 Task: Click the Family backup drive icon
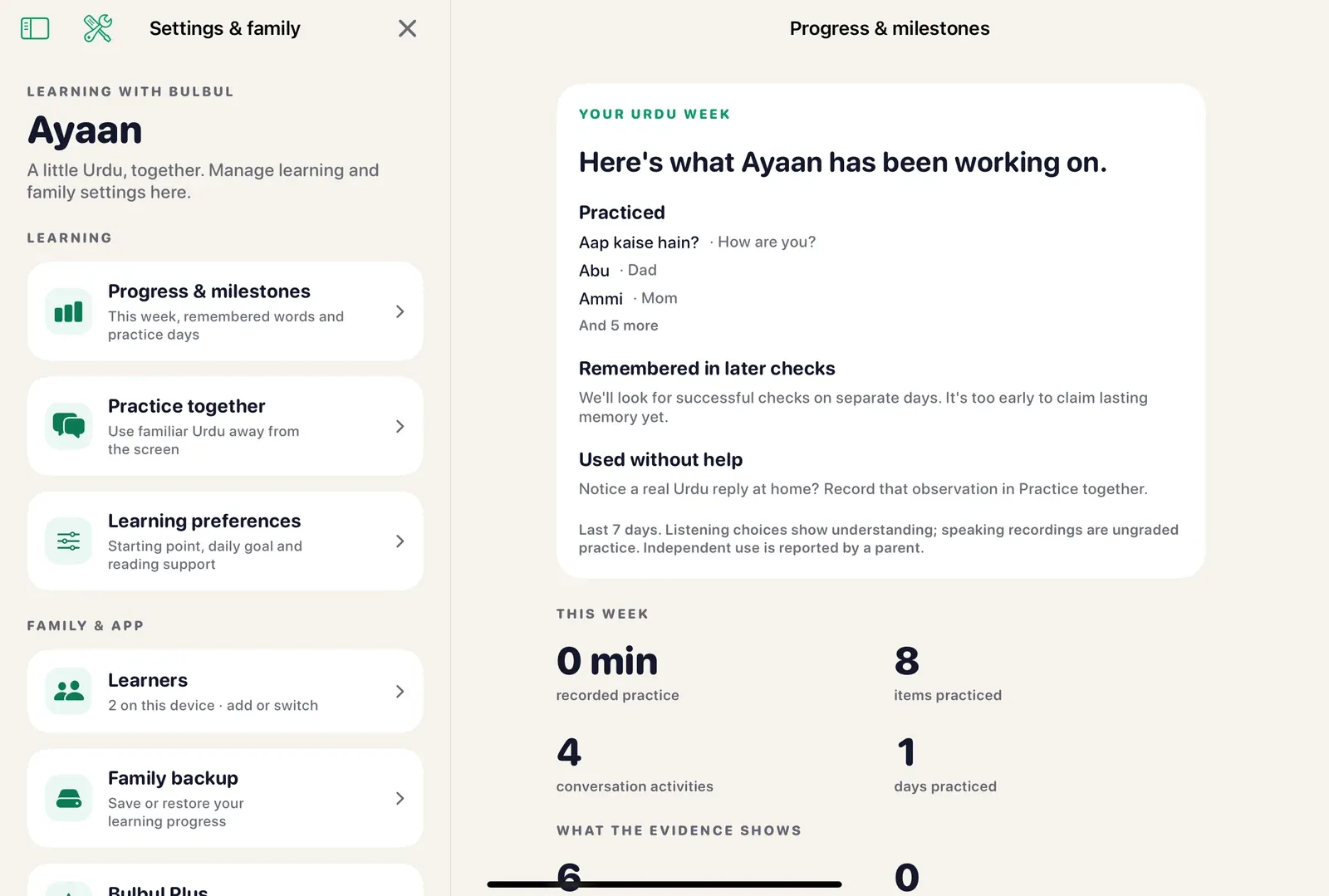[68, 798]
